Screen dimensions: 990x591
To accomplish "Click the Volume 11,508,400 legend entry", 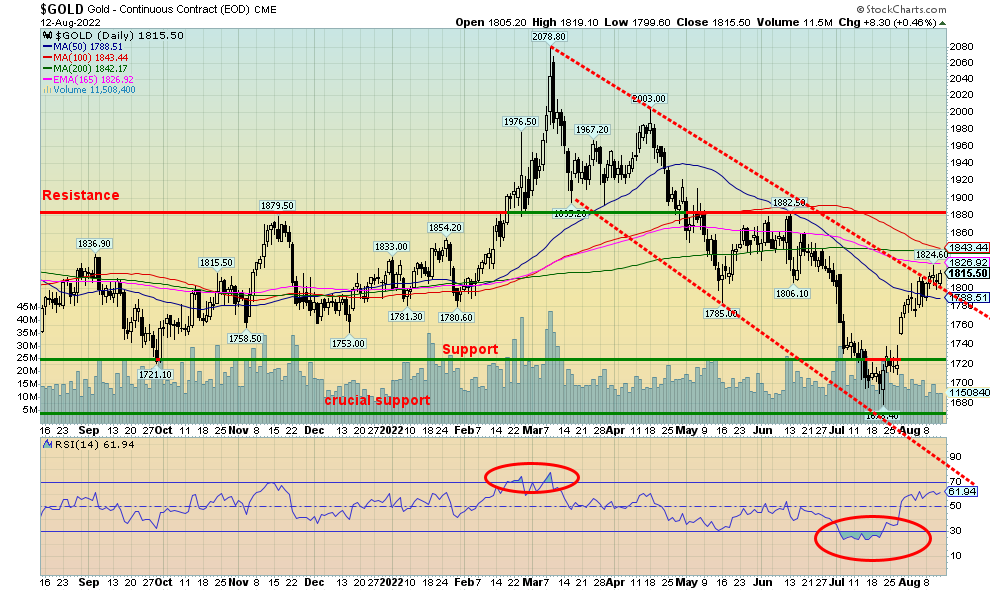I will (x=90, y=90).
